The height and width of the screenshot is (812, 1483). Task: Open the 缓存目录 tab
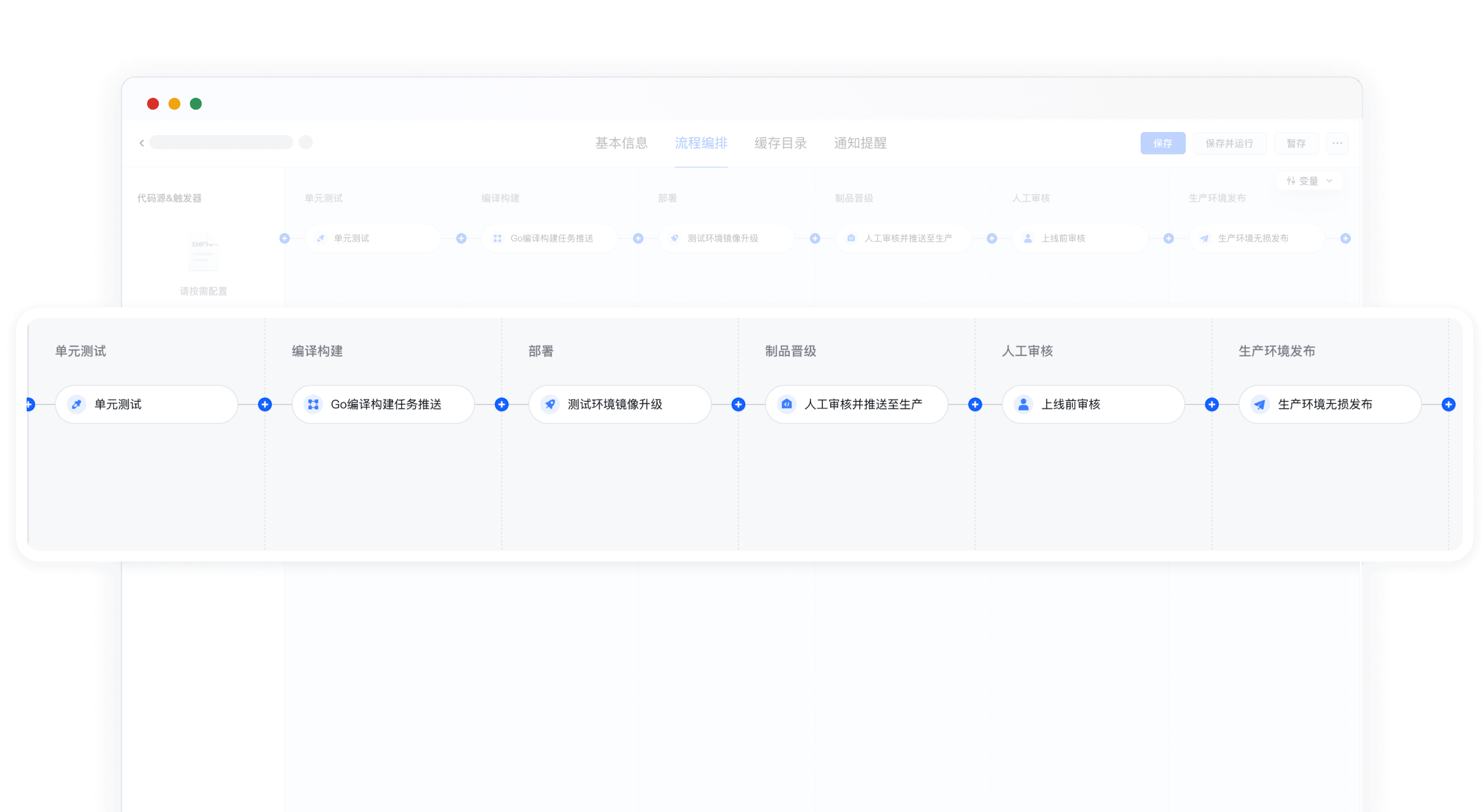pyautogui.click(x=780, y=143)
